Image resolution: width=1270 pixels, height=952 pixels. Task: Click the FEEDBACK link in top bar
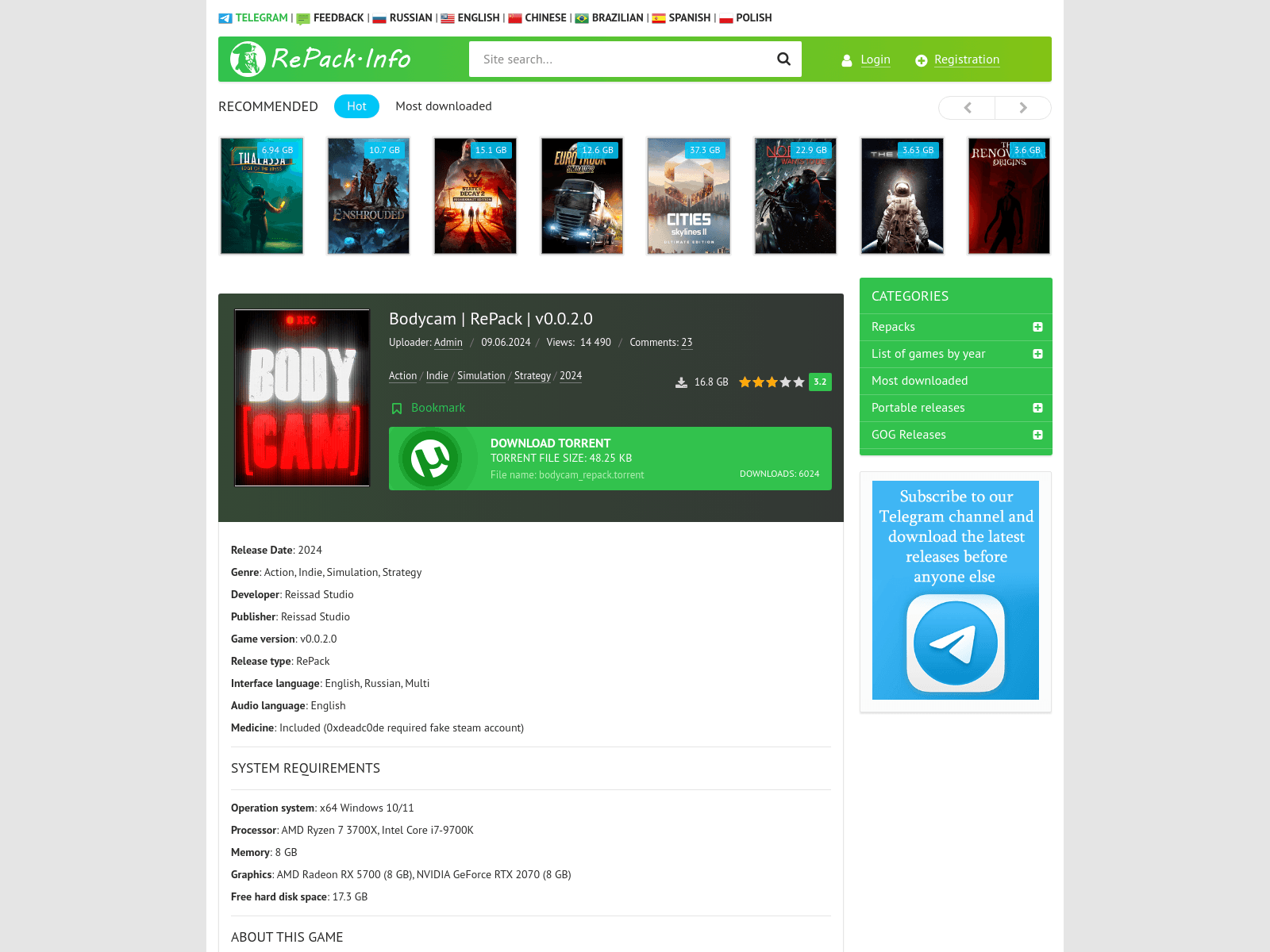tap(339, 18)
